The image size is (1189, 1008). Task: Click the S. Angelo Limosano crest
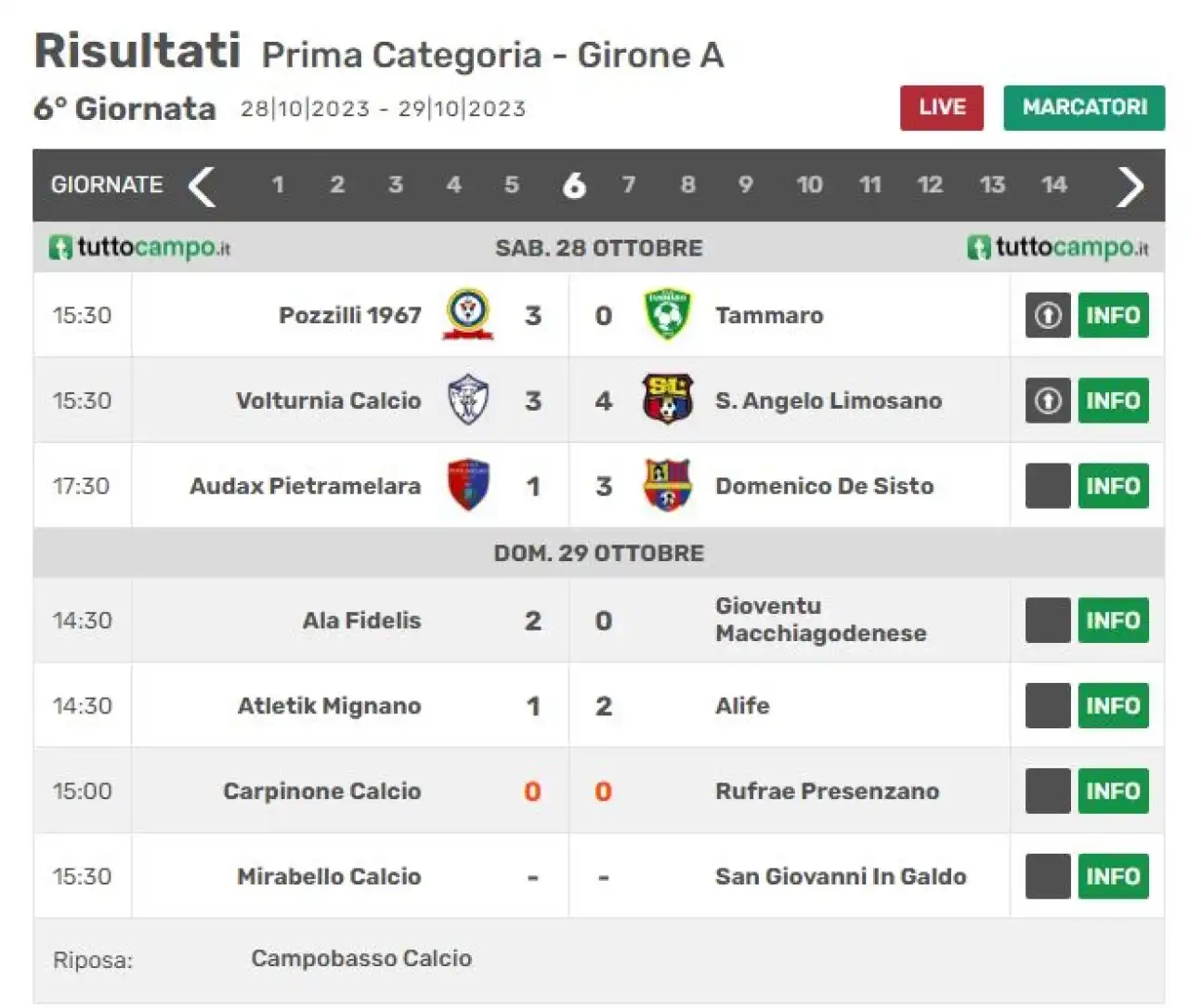tap(667, 400)
